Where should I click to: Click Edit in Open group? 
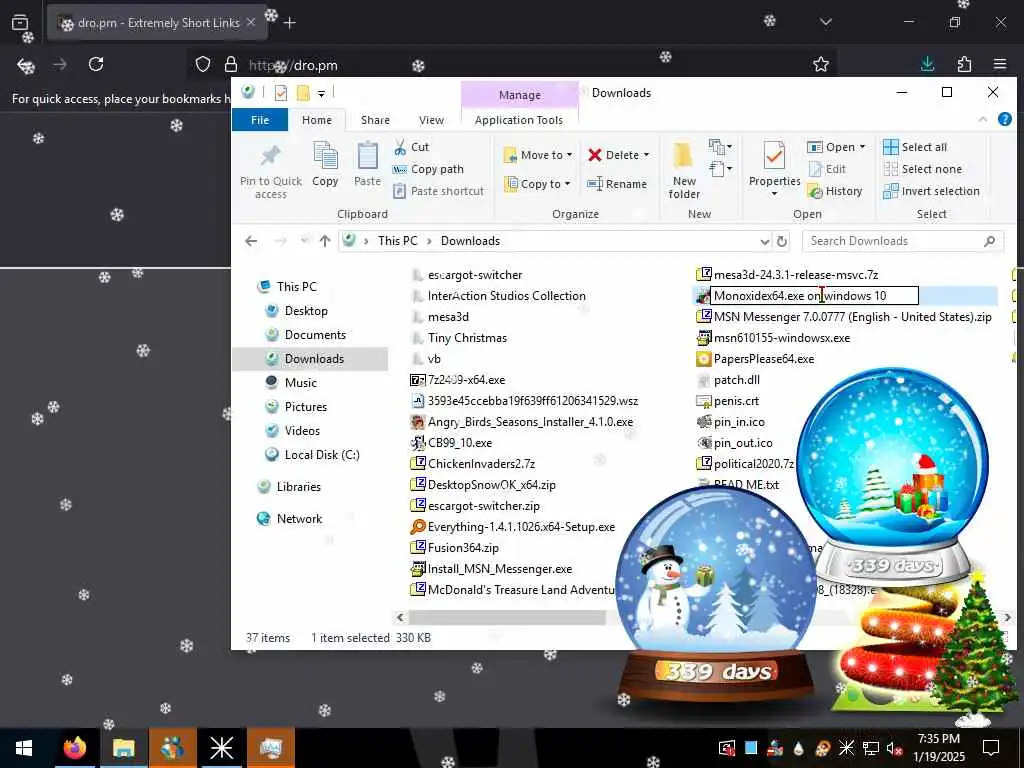827,169
